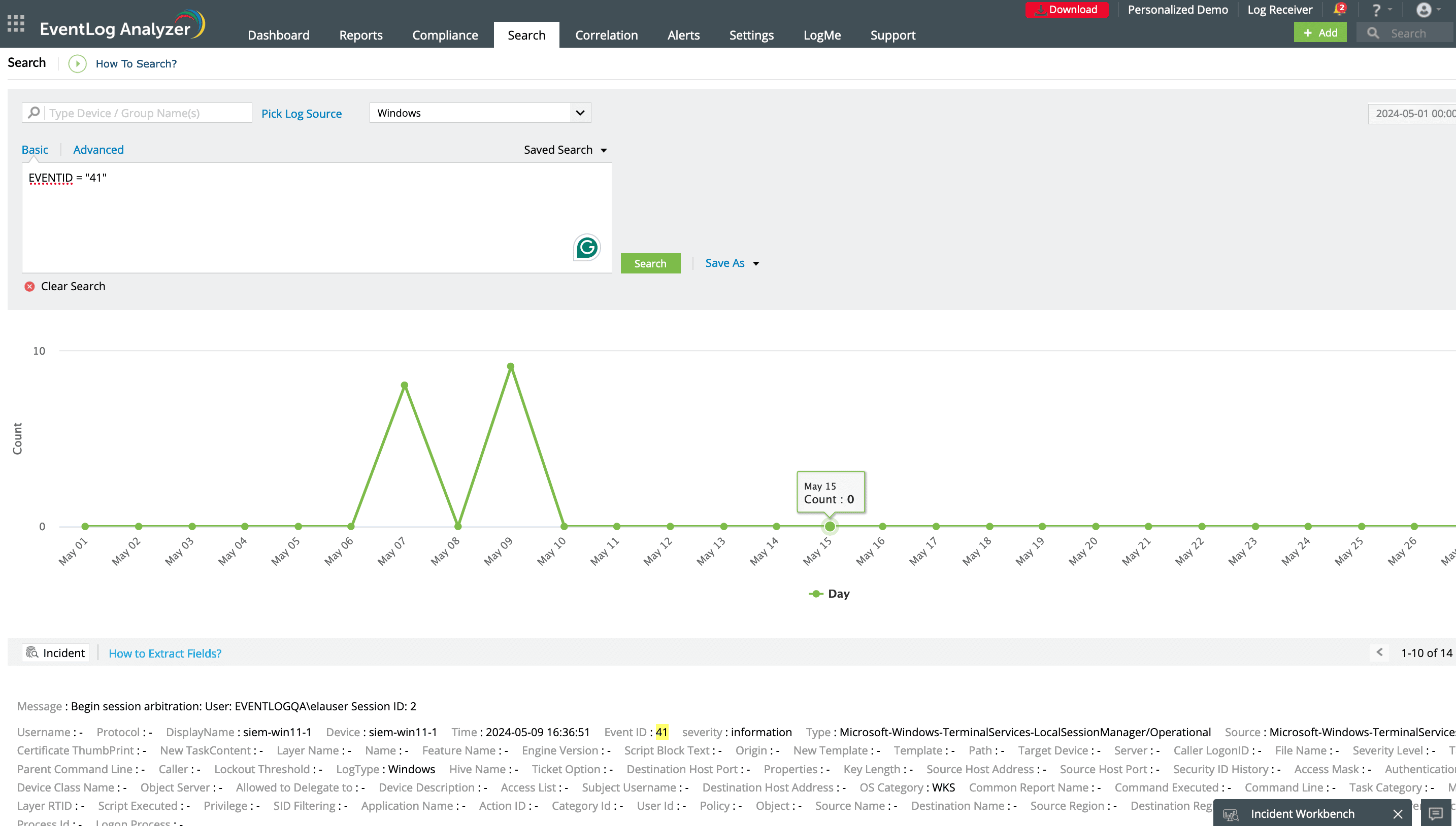1456x826 pixels.
Task: Switch to the Correlation tab
Action: pos(606,35)
